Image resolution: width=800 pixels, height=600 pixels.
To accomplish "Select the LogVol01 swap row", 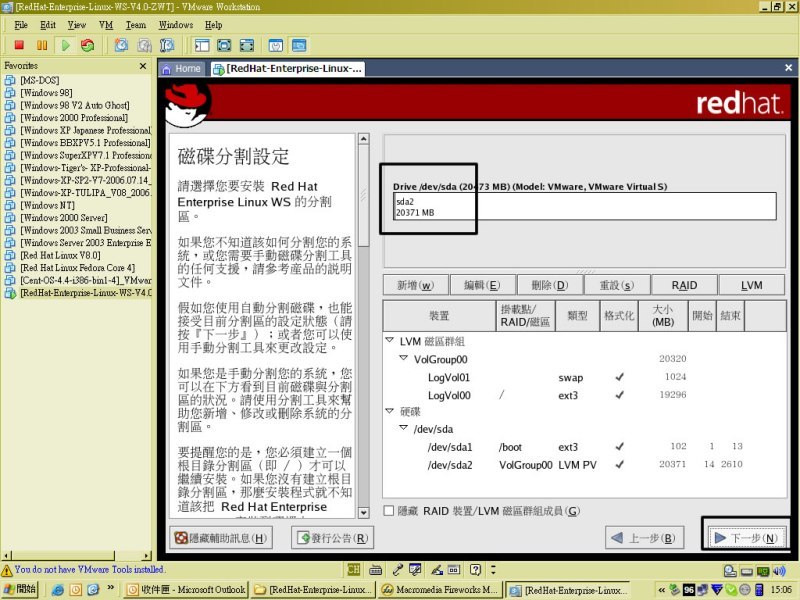I will point(584,378).
